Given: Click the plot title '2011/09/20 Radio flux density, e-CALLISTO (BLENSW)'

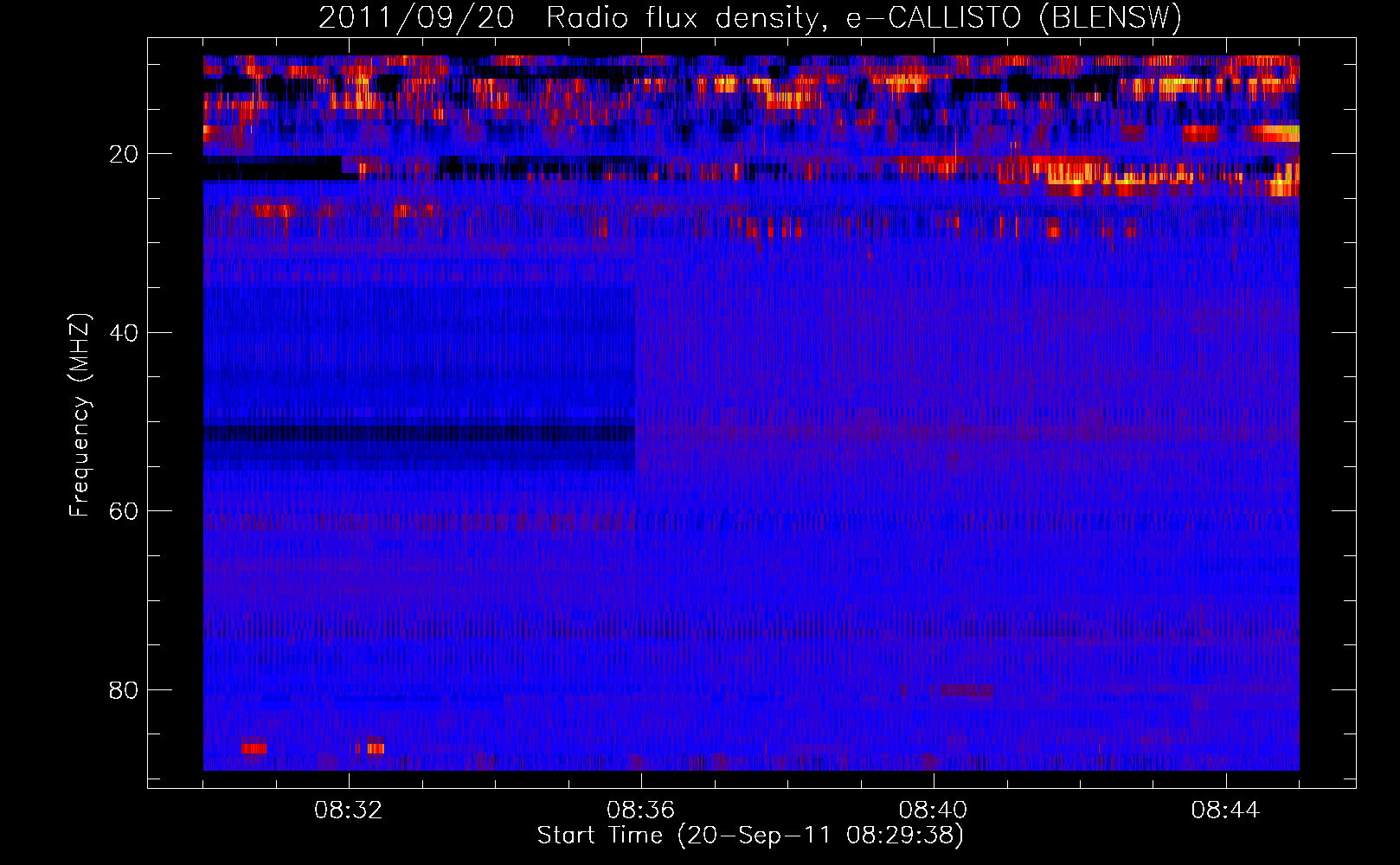Looking at the screenshot, I should [750, 18].
